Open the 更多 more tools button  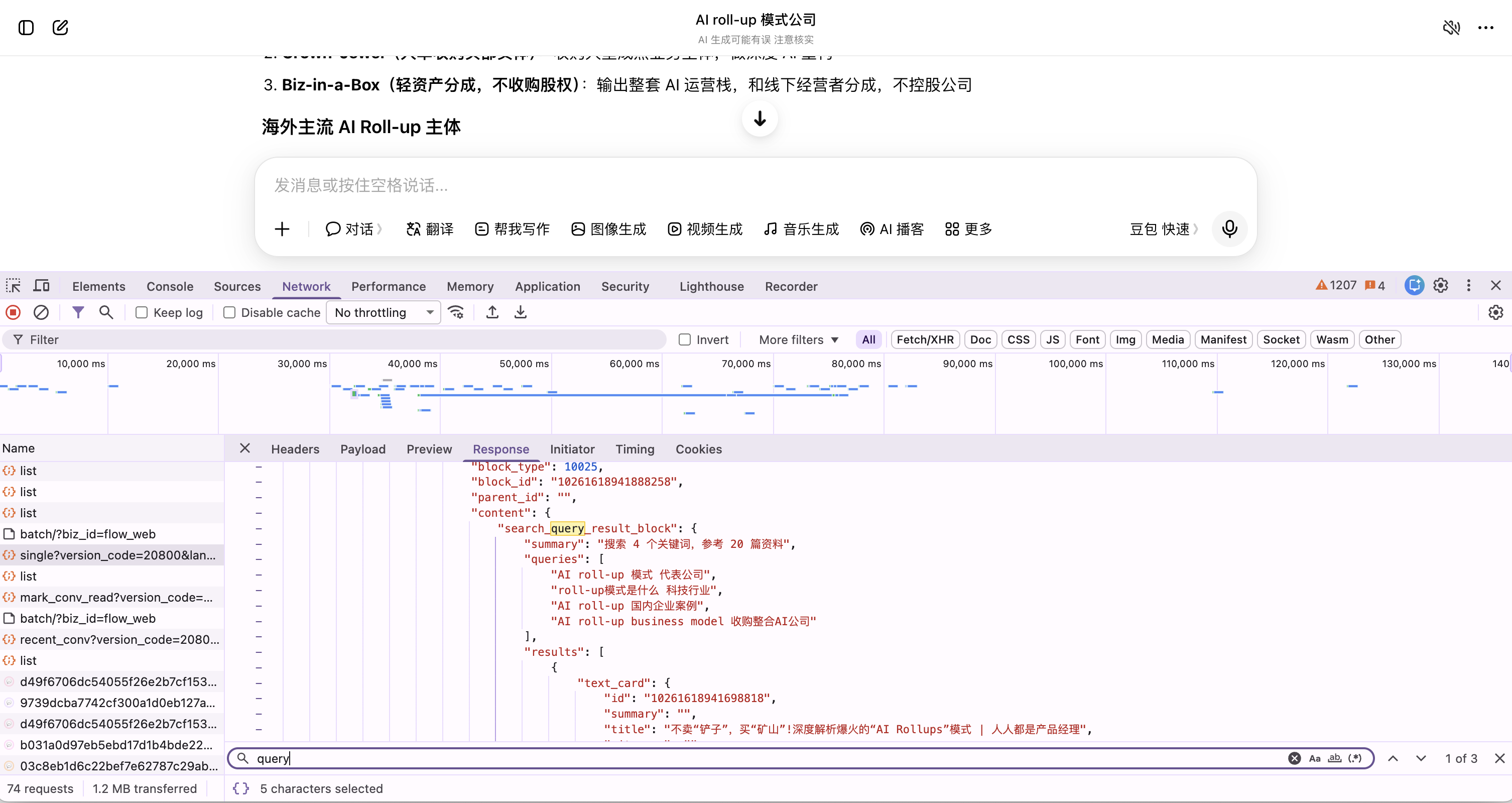pyautogui.click(x=968, y=229)
